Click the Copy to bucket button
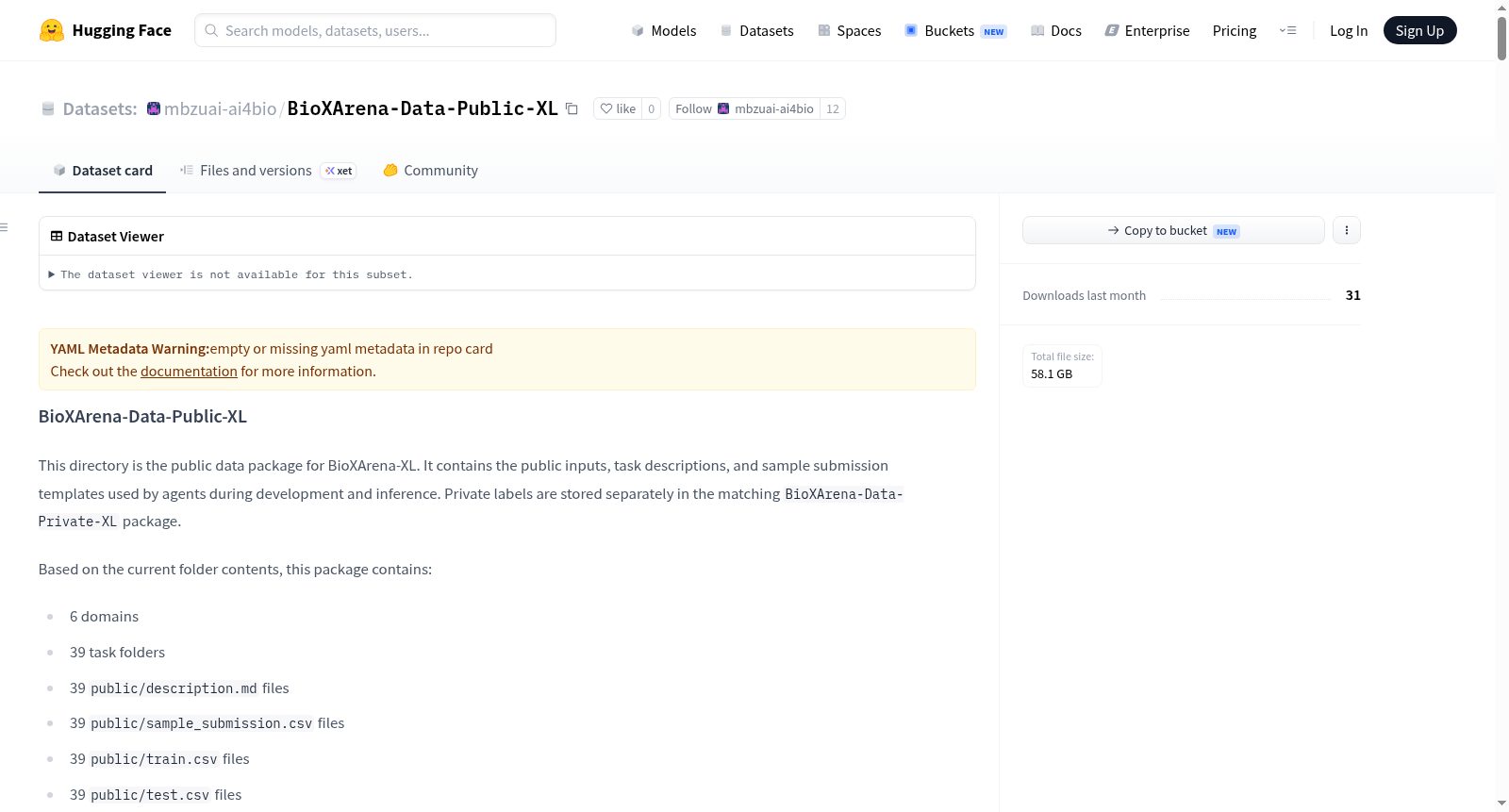Image resolution: width=1509 pixels, height=812 pixels. pyautogui.click(x=1173, y=230)
